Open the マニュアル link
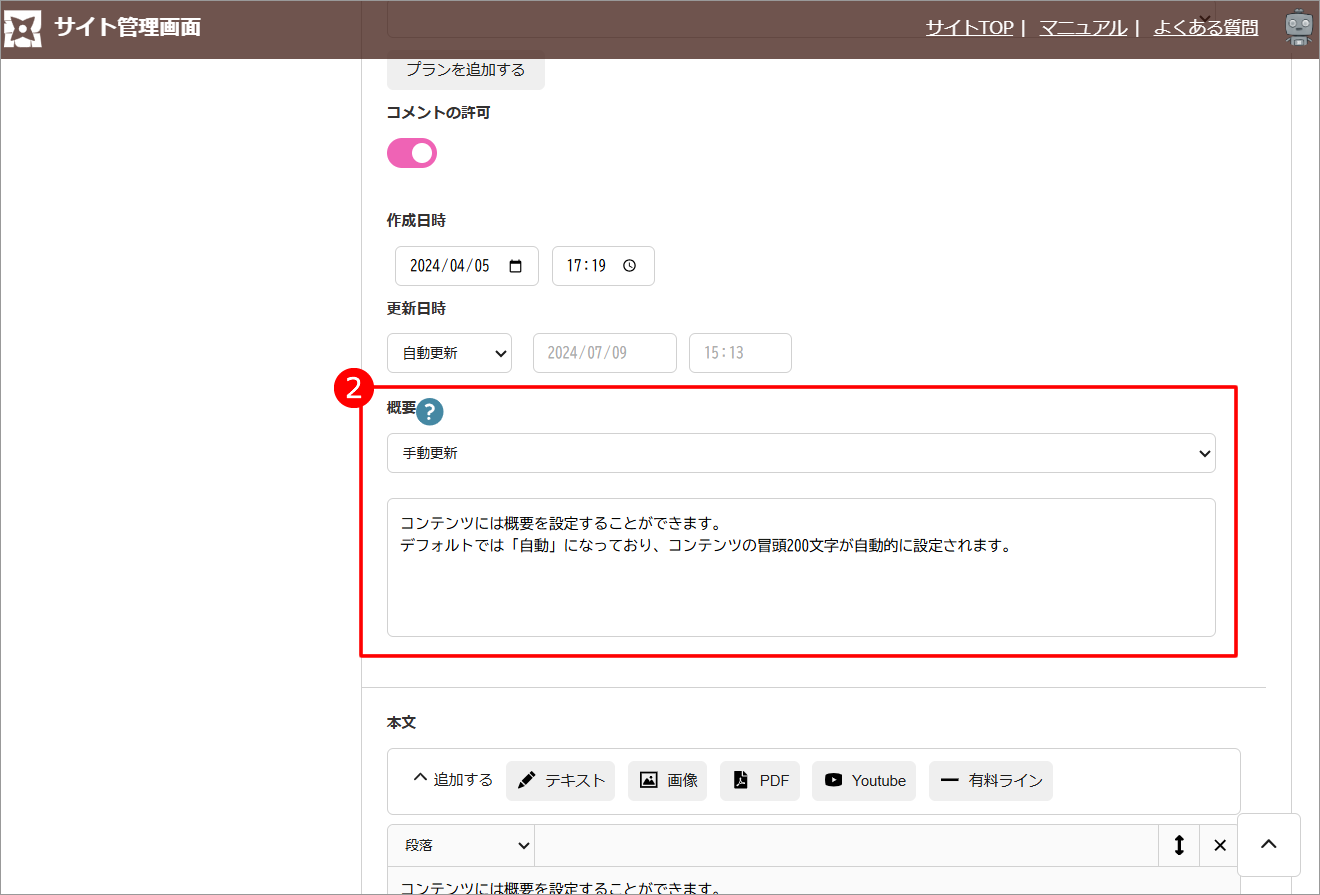This screenshot has width=1320, height=895. 1082,28
